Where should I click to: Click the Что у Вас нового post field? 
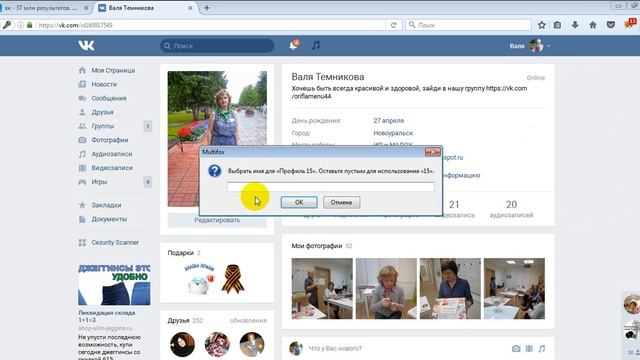[x=335, y=349]
